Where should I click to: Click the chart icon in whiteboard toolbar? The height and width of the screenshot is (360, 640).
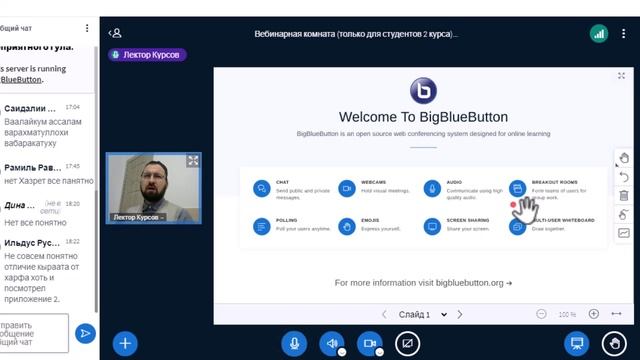[624, 233]
